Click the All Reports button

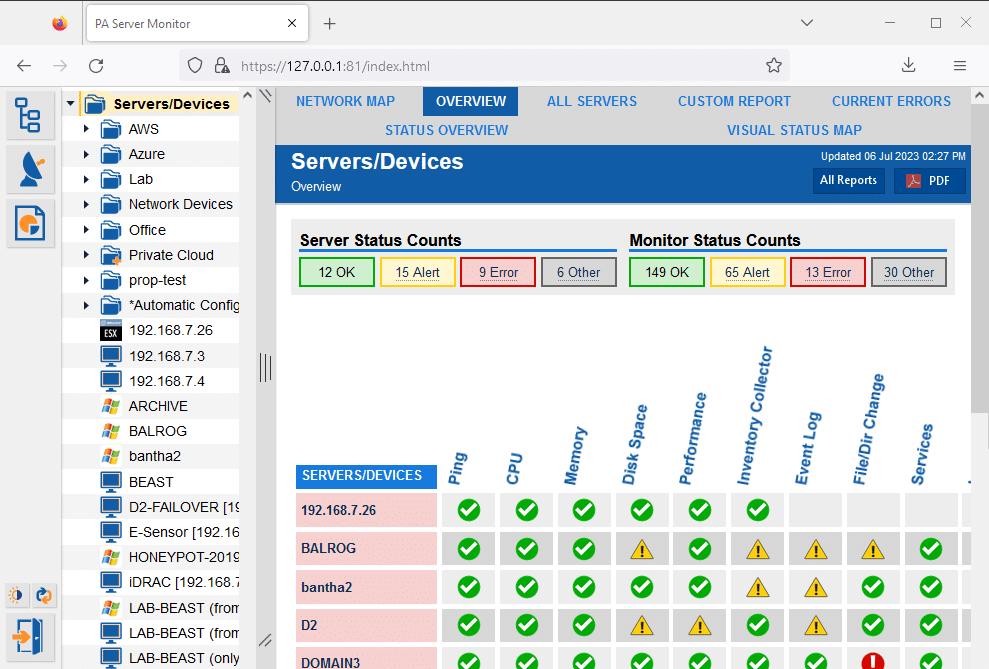click(848, 181)
